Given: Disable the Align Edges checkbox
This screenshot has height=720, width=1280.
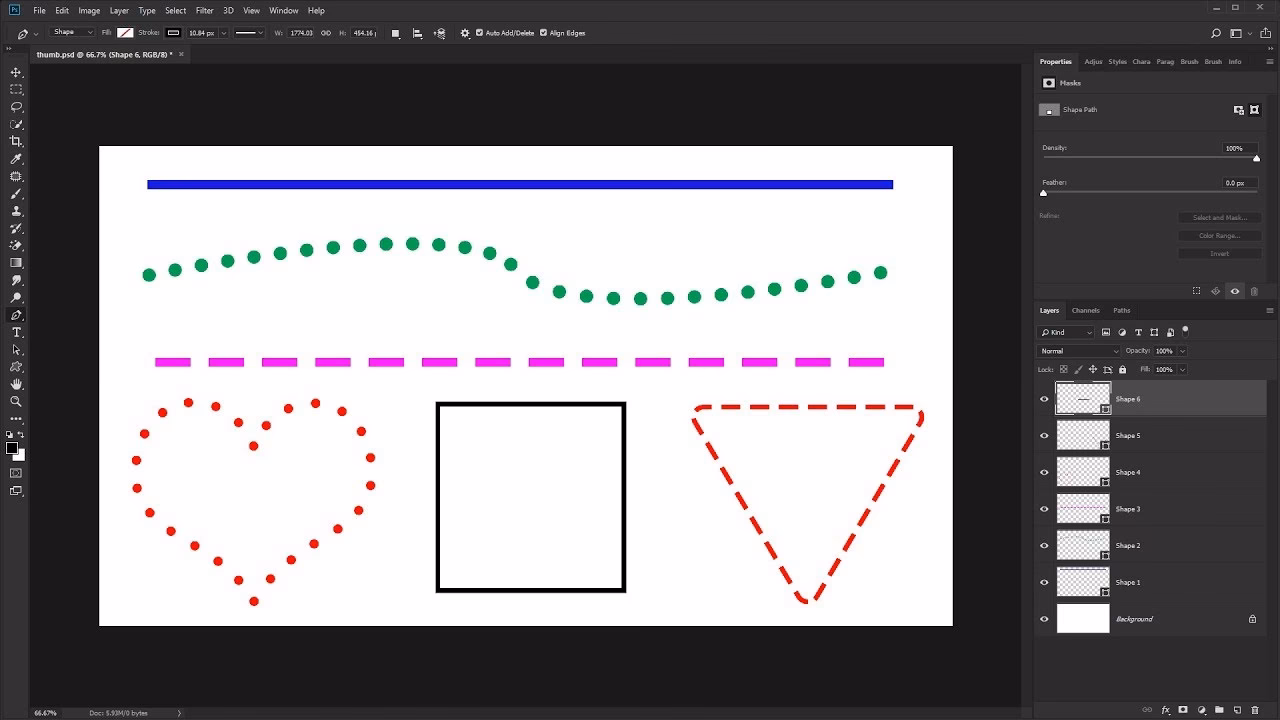Looking at the screenshot, I should (x=542, y=32).
